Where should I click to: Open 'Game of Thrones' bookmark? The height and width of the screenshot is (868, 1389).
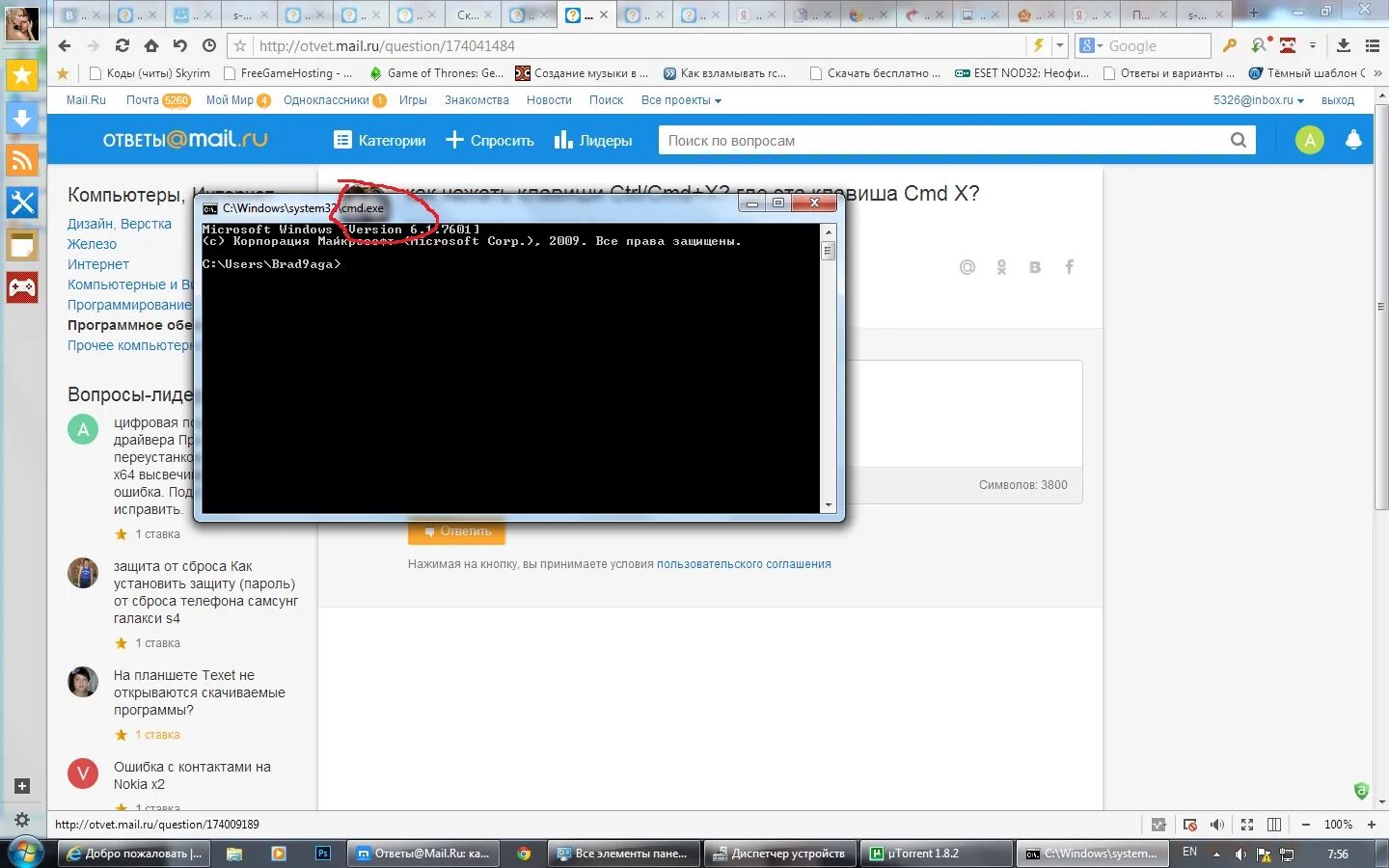click(436, 73)
